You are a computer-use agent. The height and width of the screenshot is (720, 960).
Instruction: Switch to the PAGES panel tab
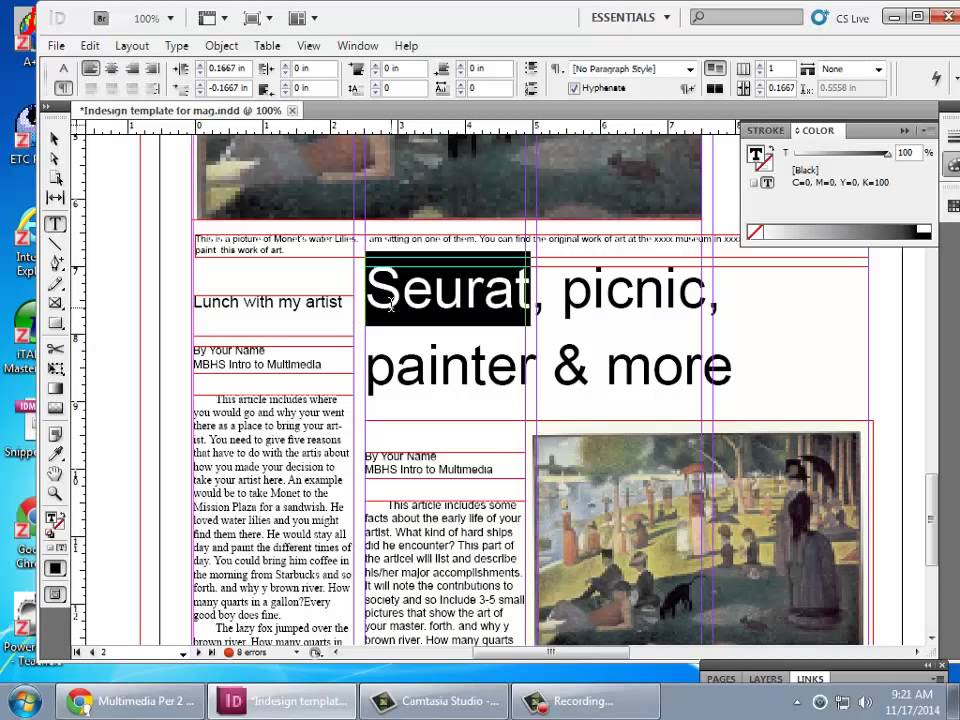721,678
